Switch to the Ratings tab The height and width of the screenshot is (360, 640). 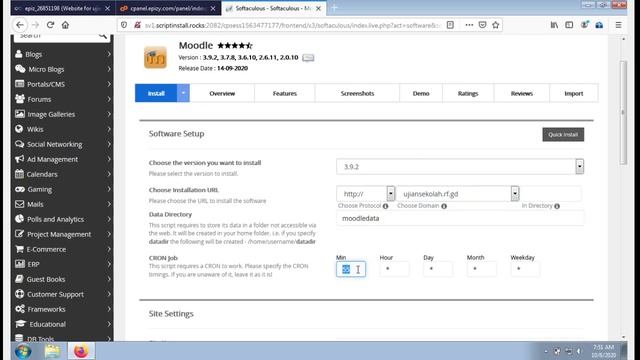pyautogui.click(x=468, y=93)
